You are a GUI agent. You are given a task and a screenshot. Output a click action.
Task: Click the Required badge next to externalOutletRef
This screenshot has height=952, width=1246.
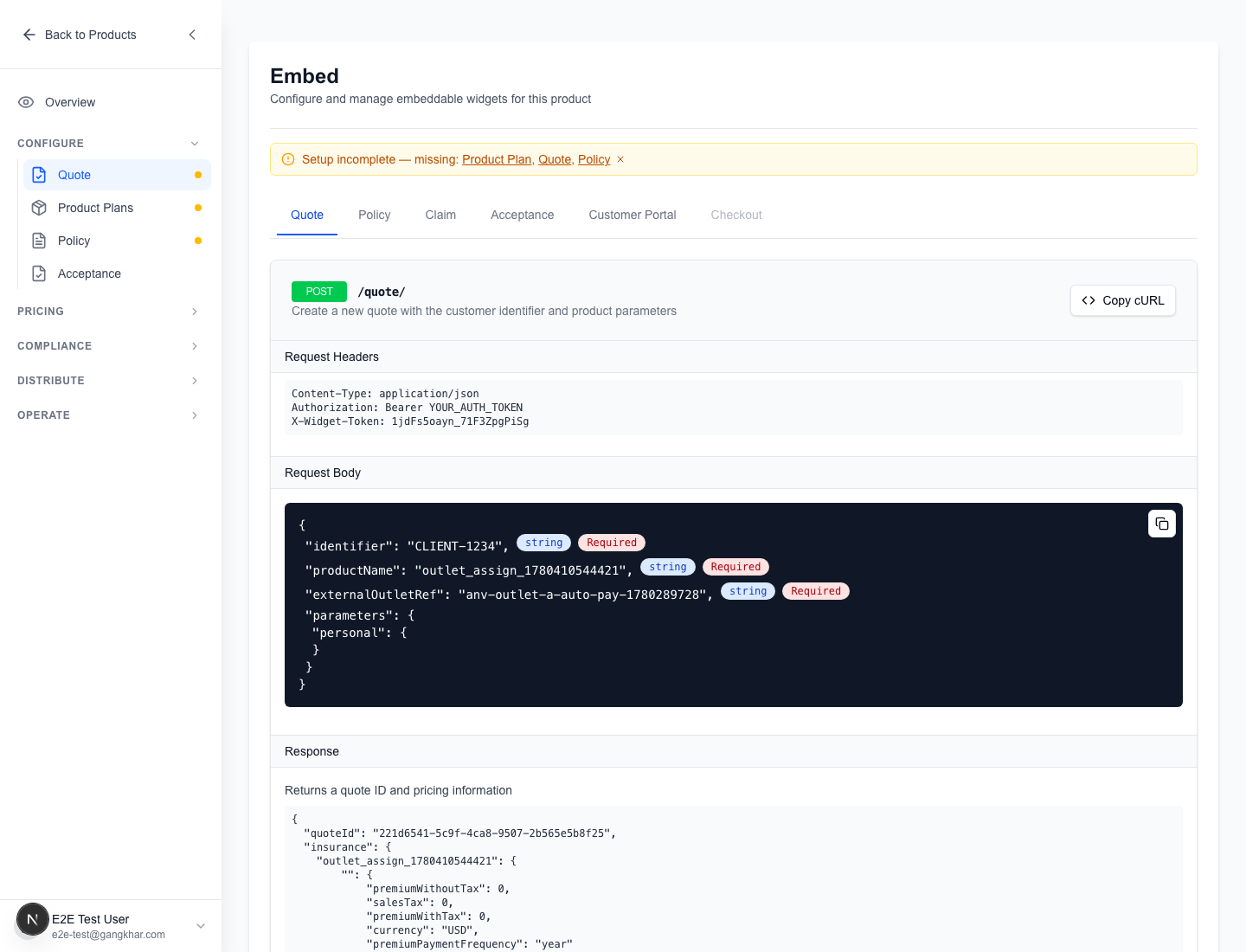(816, 591)
